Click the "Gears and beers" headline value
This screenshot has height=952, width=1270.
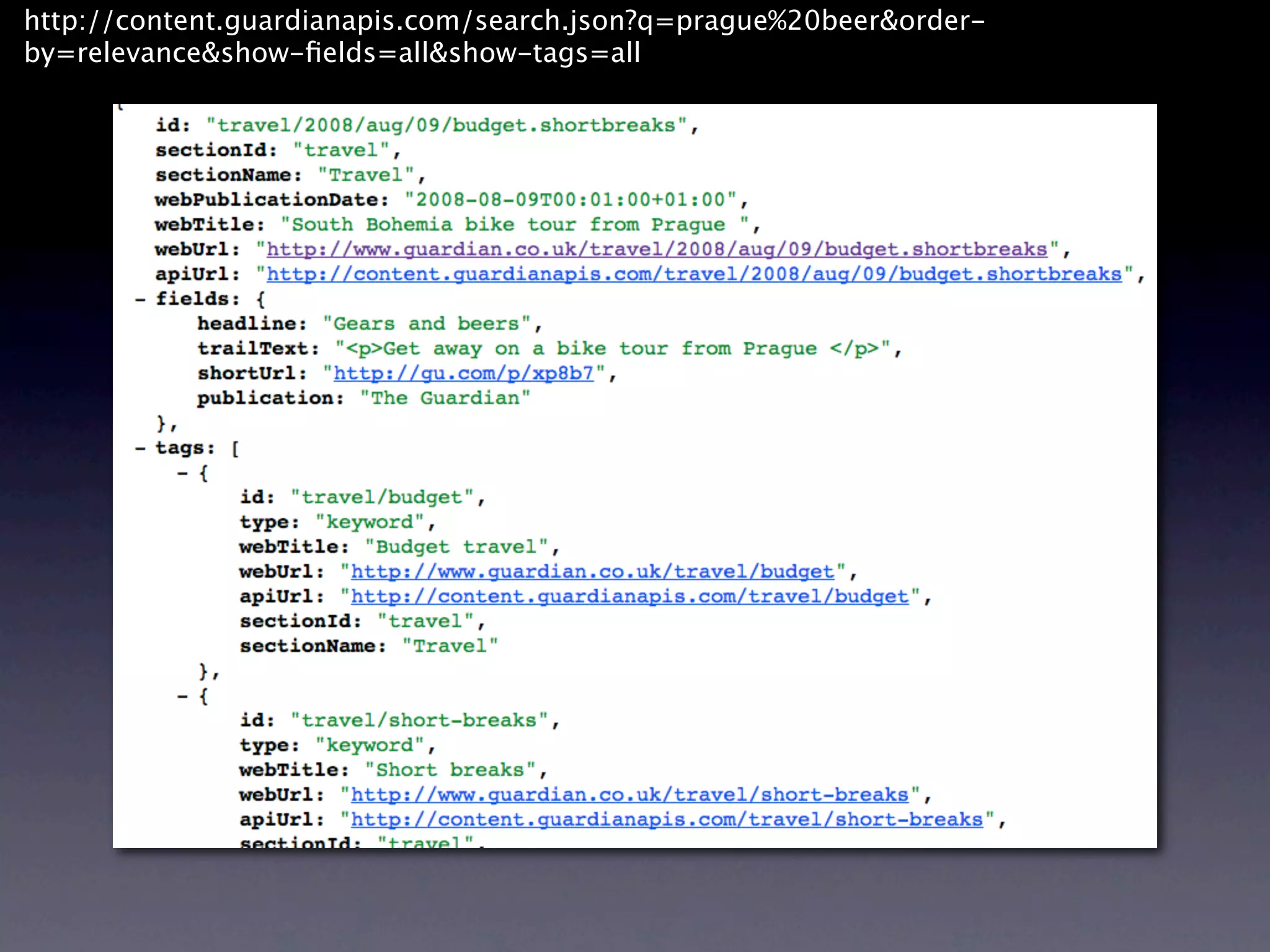427,324
